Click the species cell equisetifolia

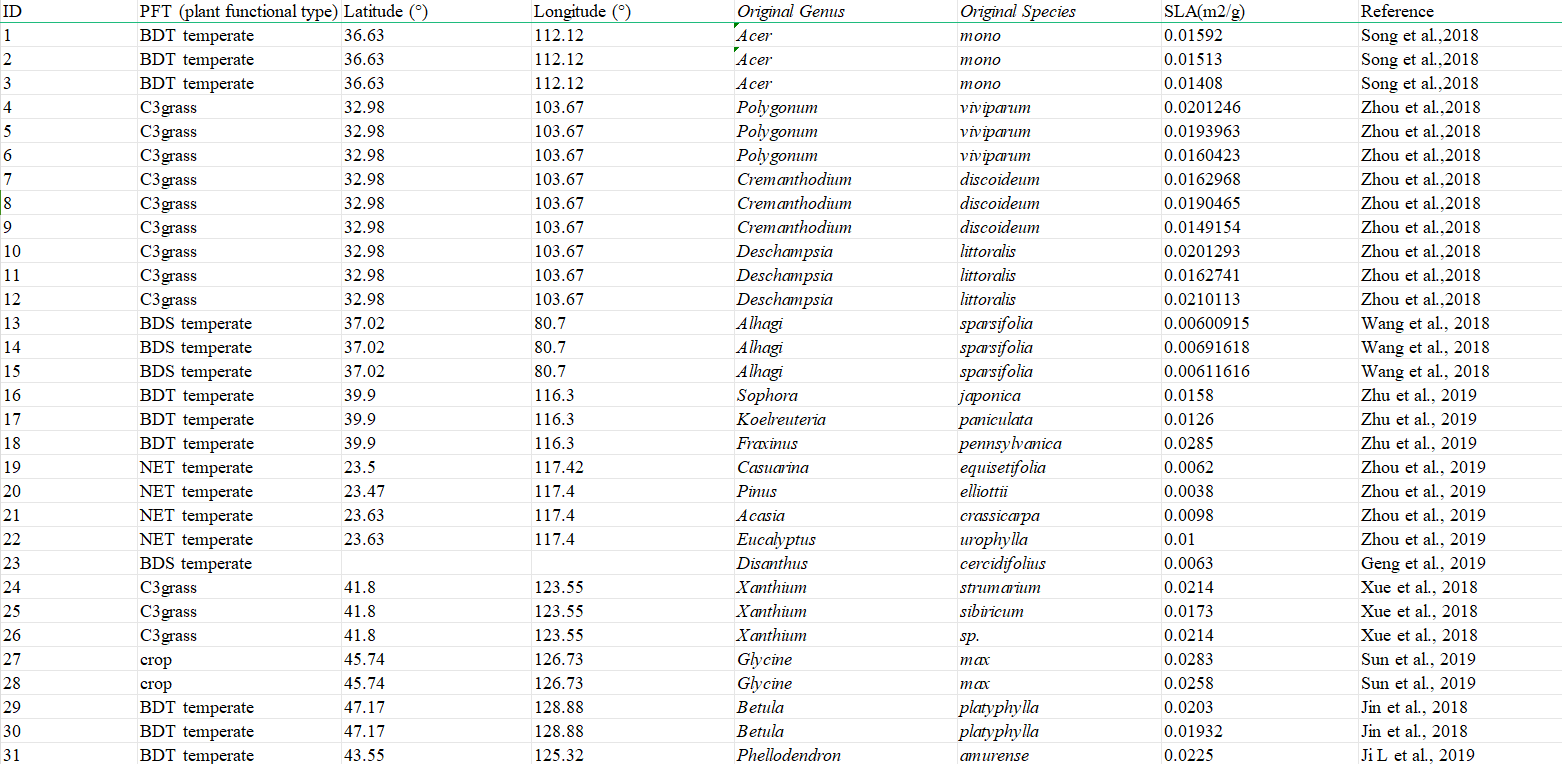1002,468
